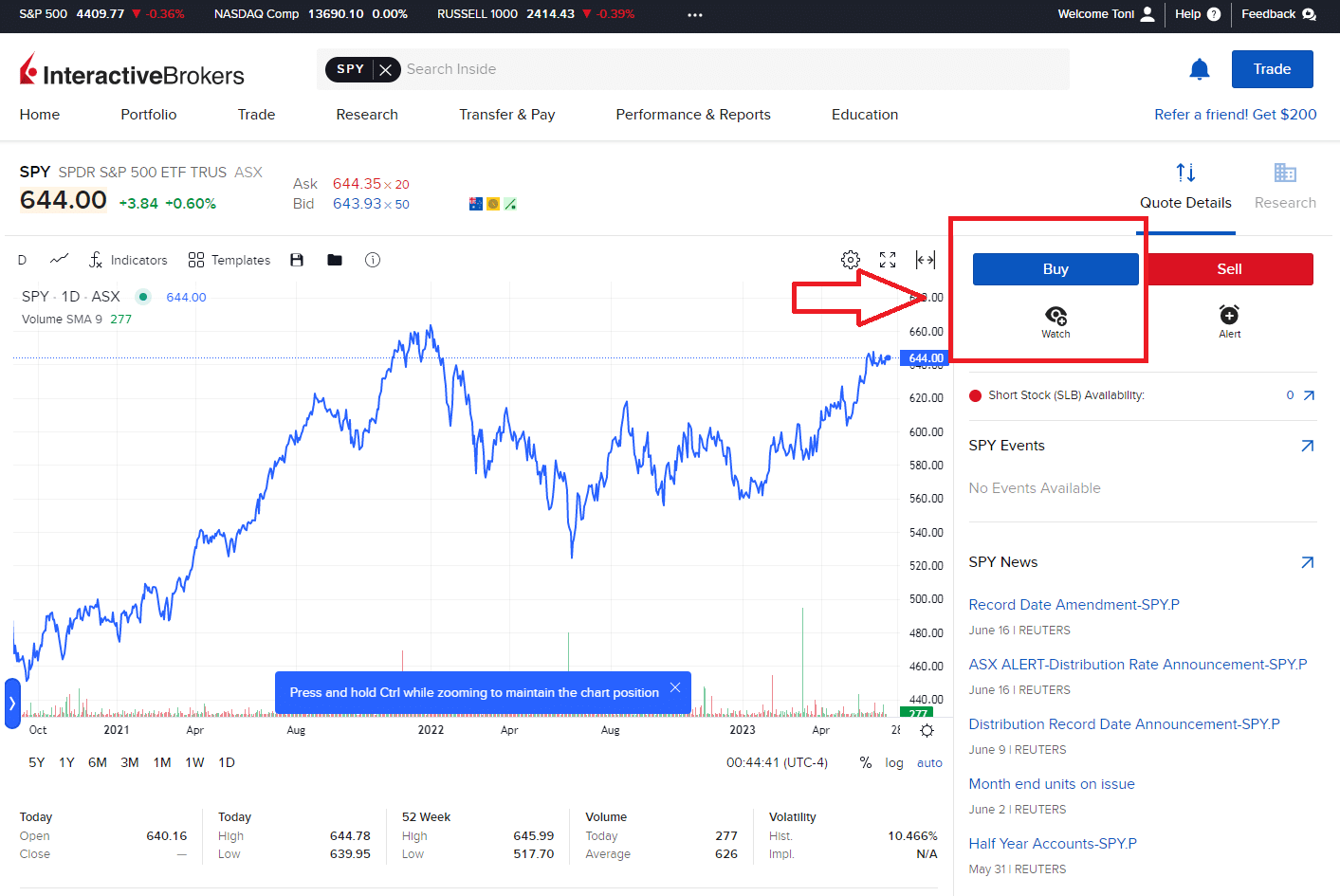Go to the Home menu
The width and height of the screenshot is (1340, 896).
coord(40,115)
